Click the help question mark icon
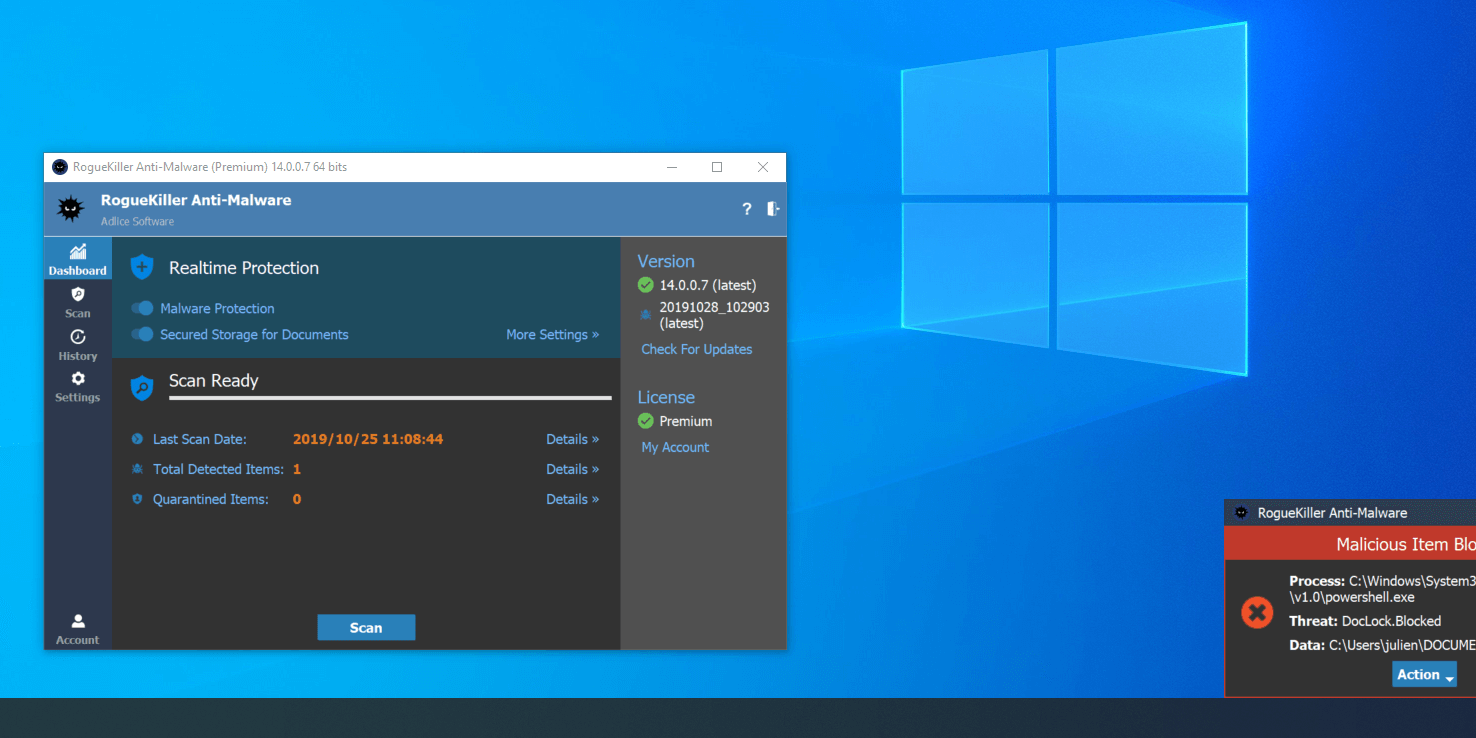 click(746, 209)
